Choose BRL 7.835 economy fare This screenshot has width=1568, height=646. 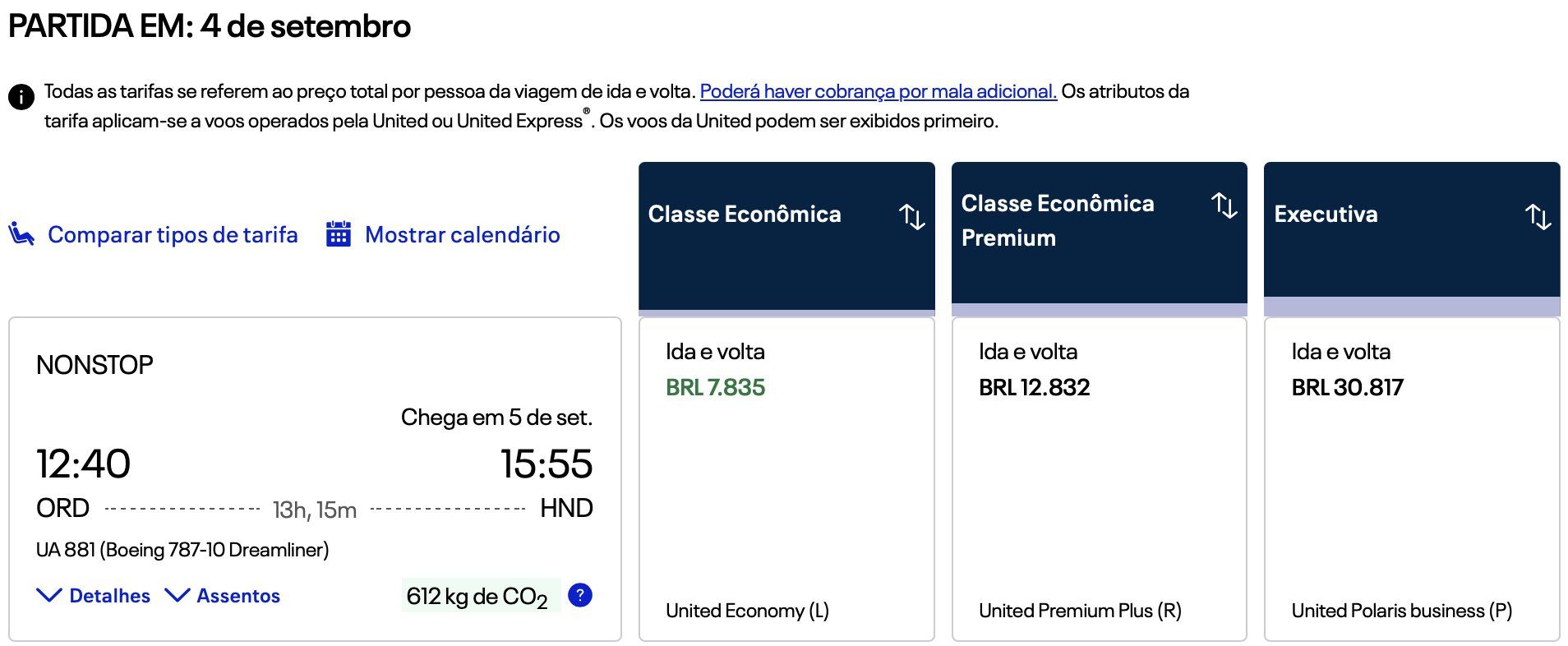point(715,387)
